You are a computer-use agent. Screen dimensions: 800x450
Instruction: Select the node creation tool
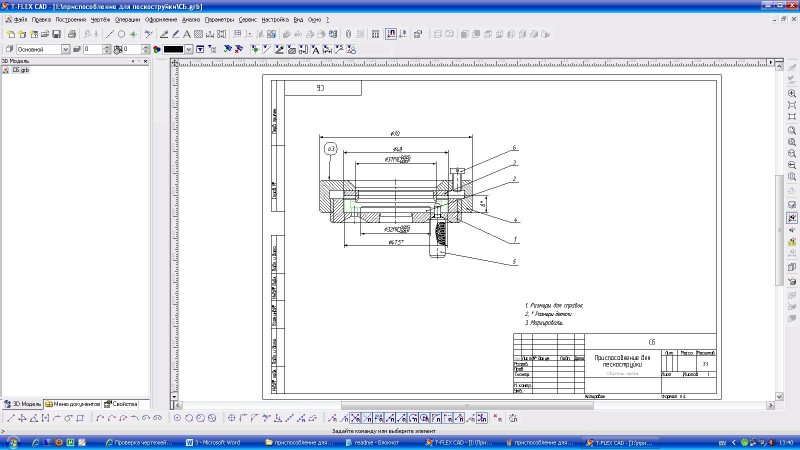pyautogui.click(x=133, y=34)
